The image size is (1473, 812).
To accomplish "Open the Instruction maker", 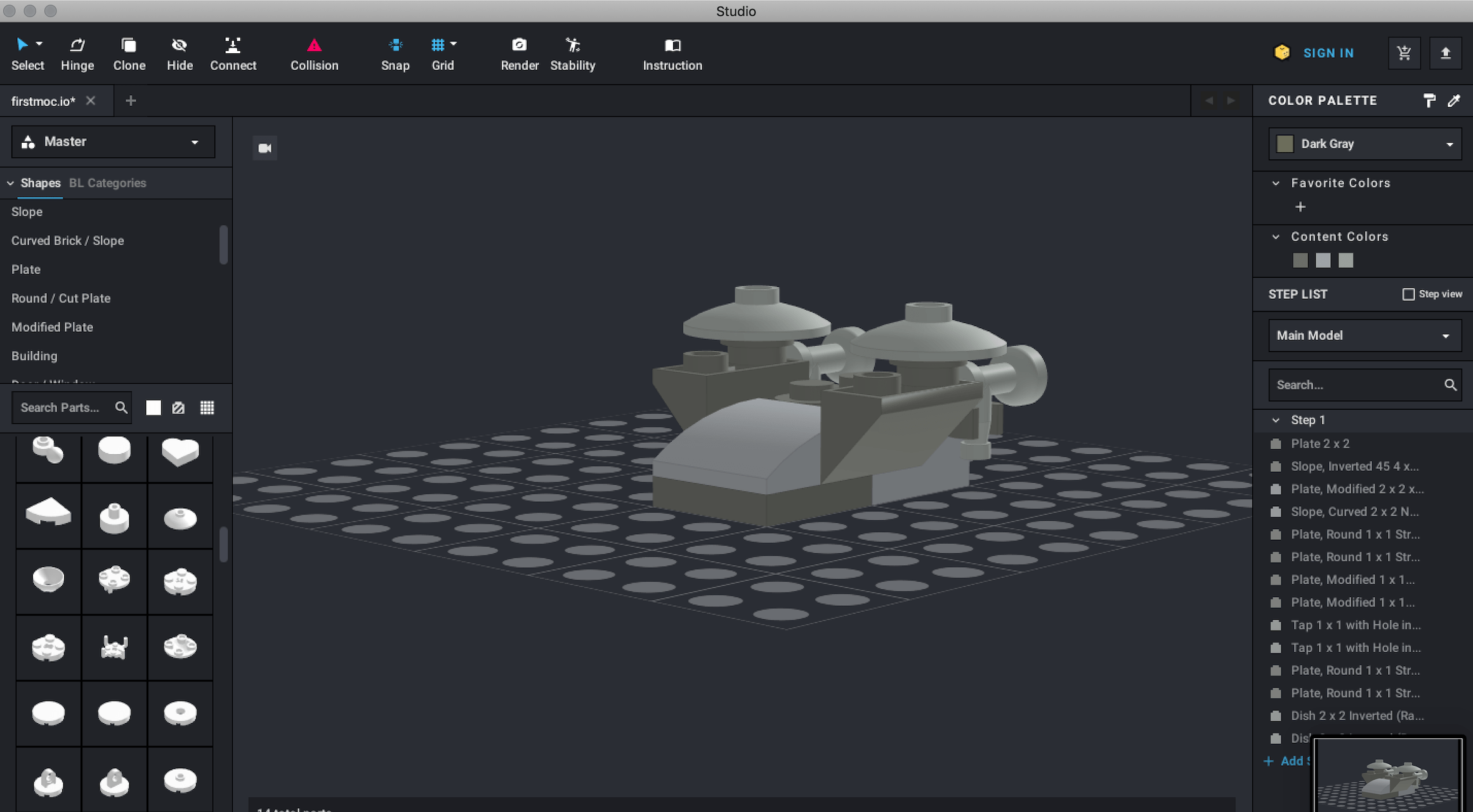I will pos(672,53).
